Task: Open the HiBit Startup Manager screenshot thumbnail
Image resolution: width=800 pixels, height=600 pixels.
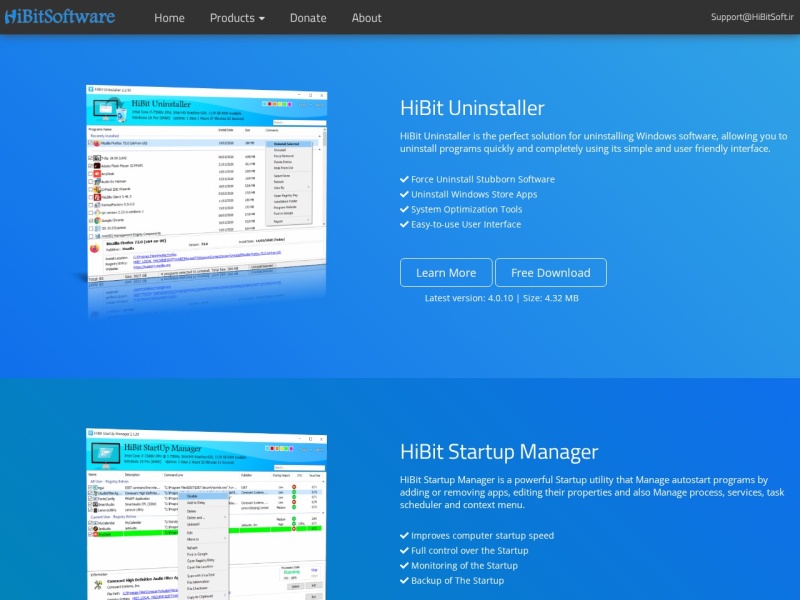Action: tap(206, 514)
